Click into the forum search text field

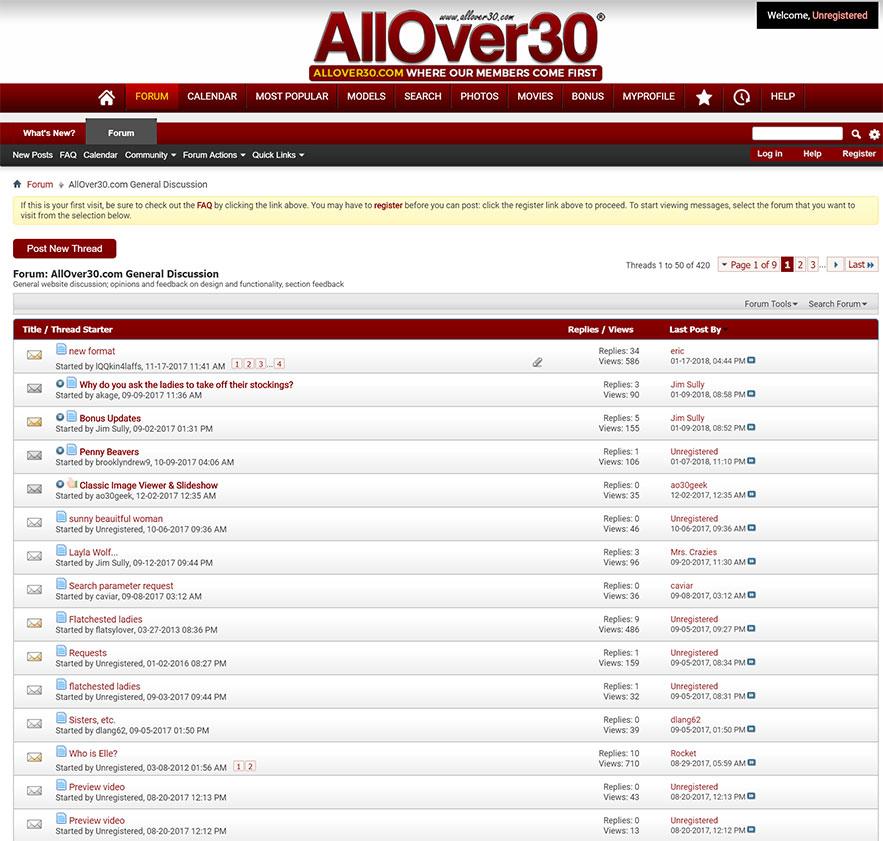(797, 134)
